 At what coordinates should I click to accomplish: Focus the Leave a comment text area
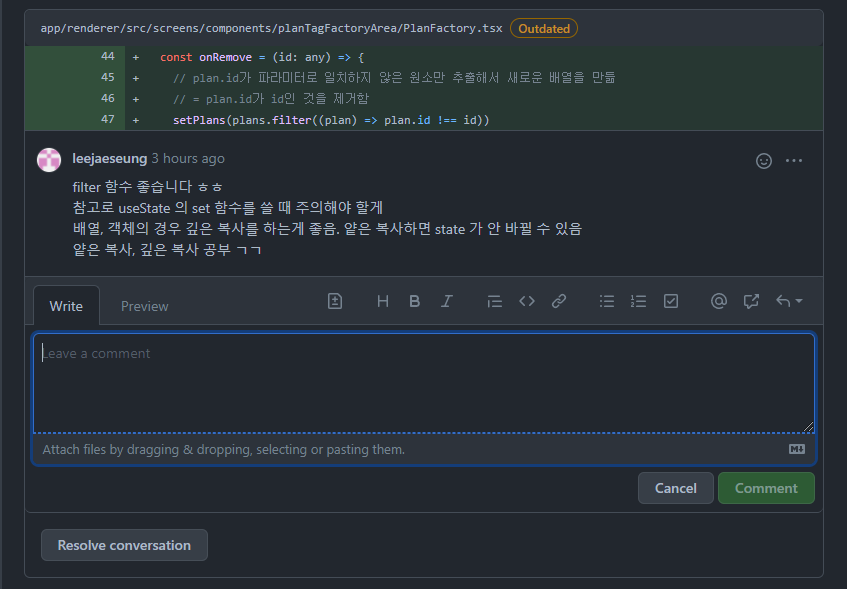424,383
